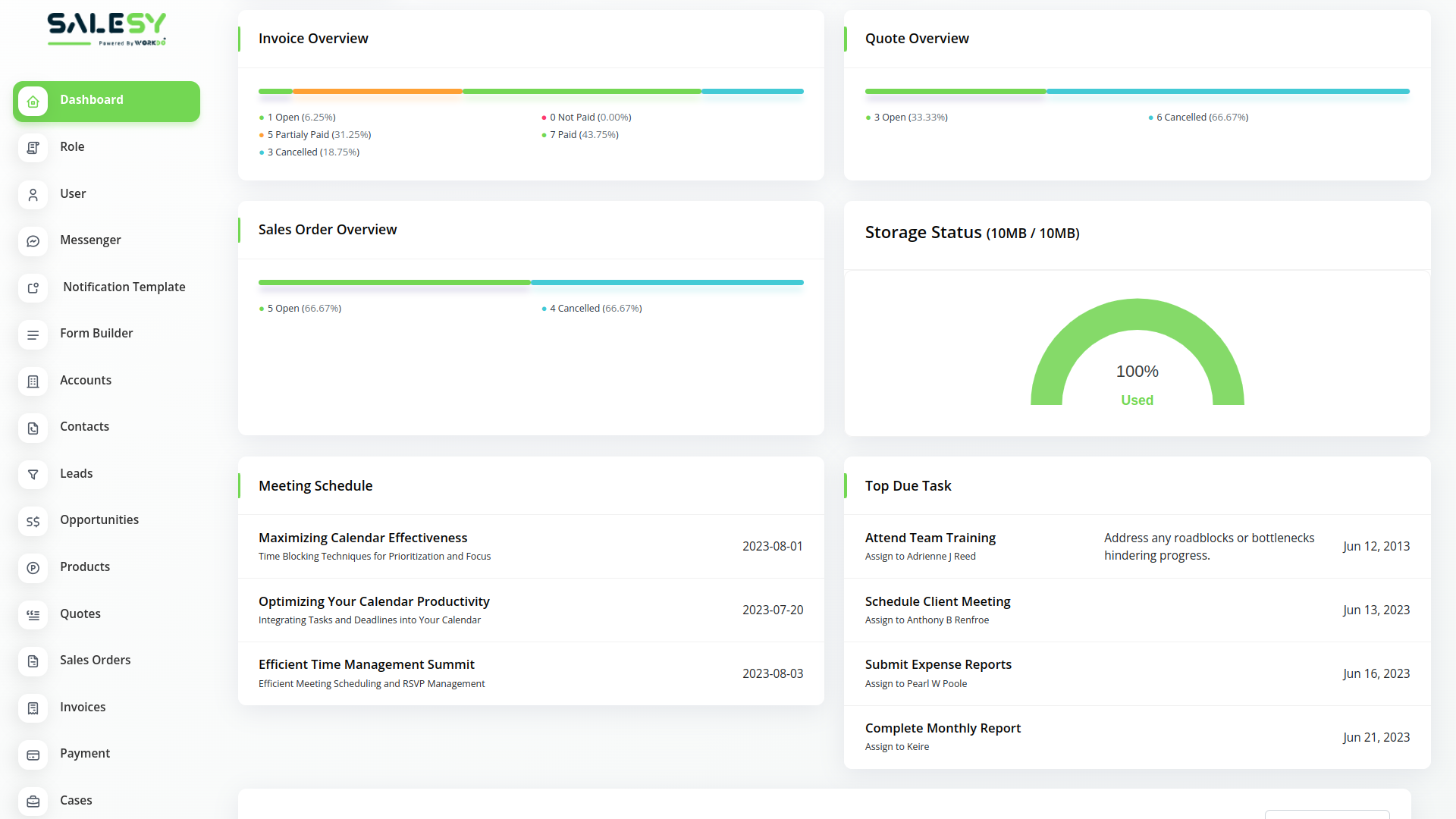Image resolution: width=1456 pixels, height=819 pixels.
Task: Open the Products menu item
Action: pyautogui.click(x=85, y=567)
